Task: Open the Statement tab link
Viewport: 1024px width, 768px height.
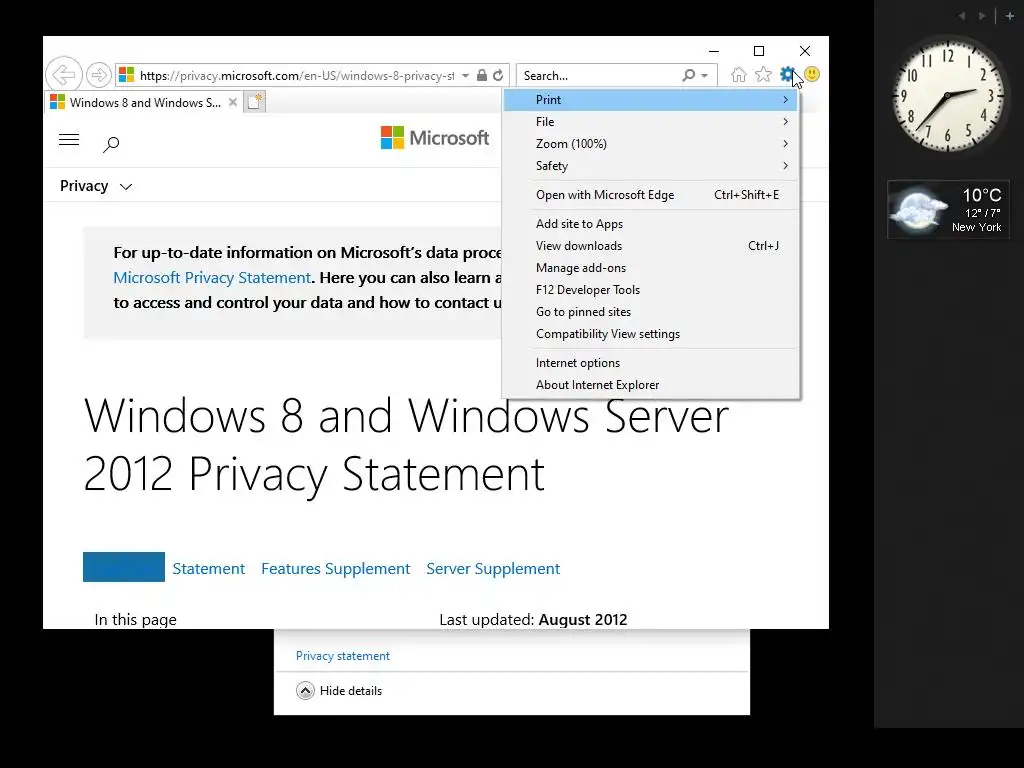Action: 208,568
